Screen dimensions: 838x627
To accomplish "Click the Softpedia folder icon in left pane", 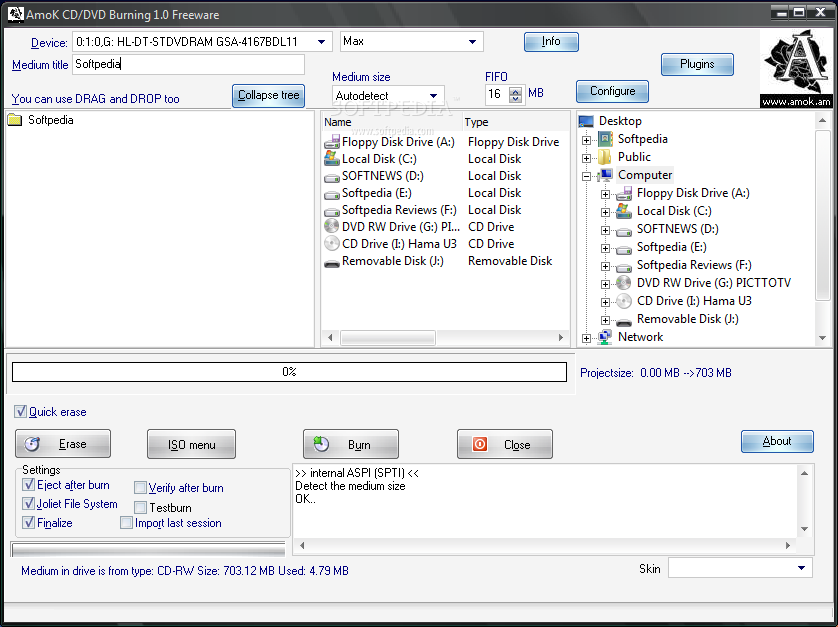I will (14, 120).
